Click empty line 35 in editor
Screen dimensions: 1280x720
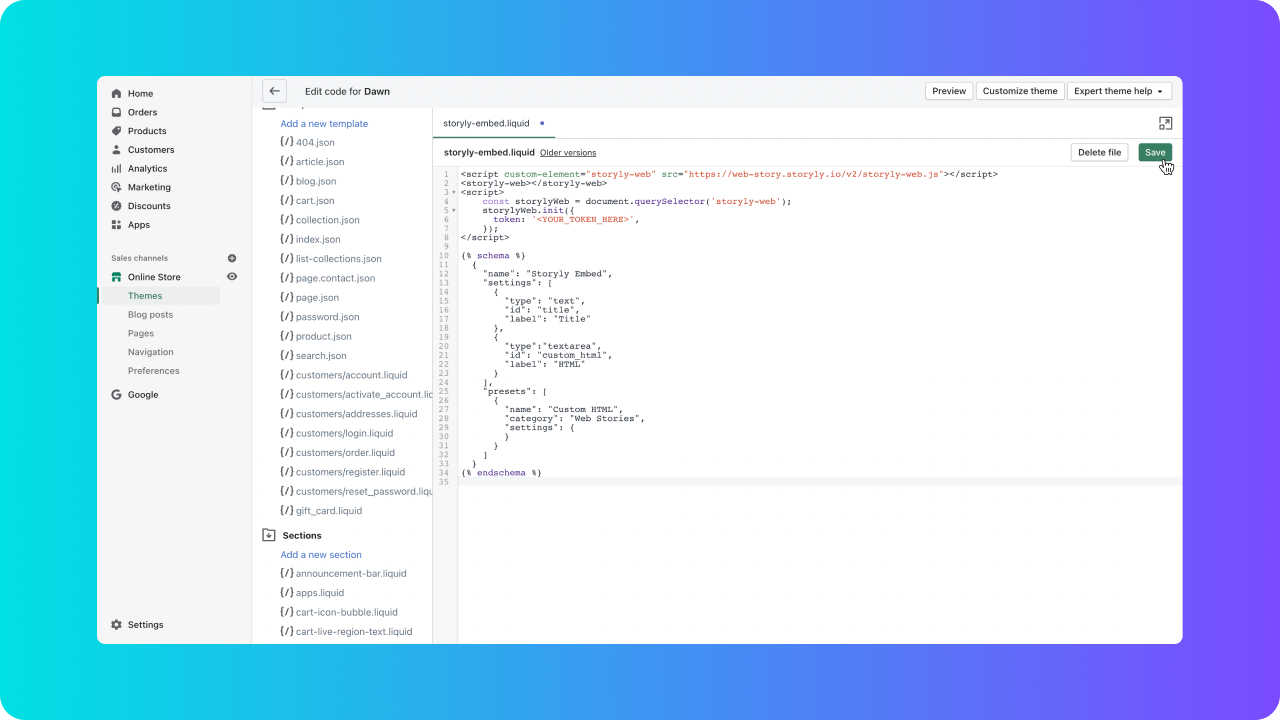pos(820,482)
